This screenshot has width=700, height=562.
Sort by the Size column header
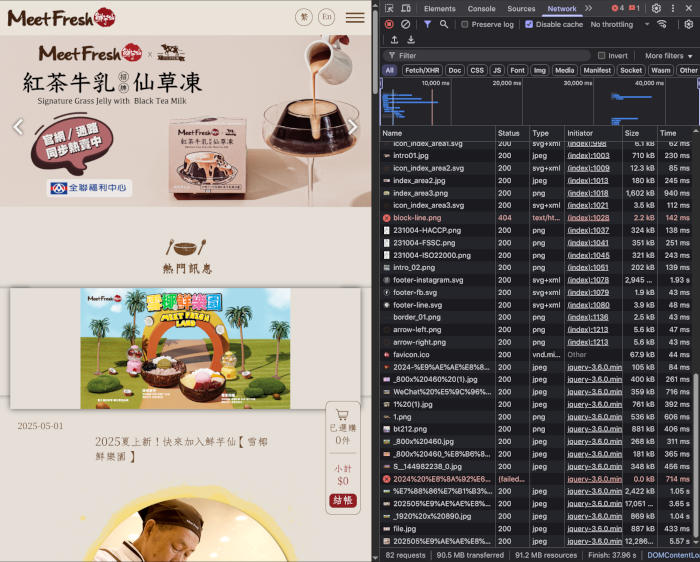click(640, 133)
